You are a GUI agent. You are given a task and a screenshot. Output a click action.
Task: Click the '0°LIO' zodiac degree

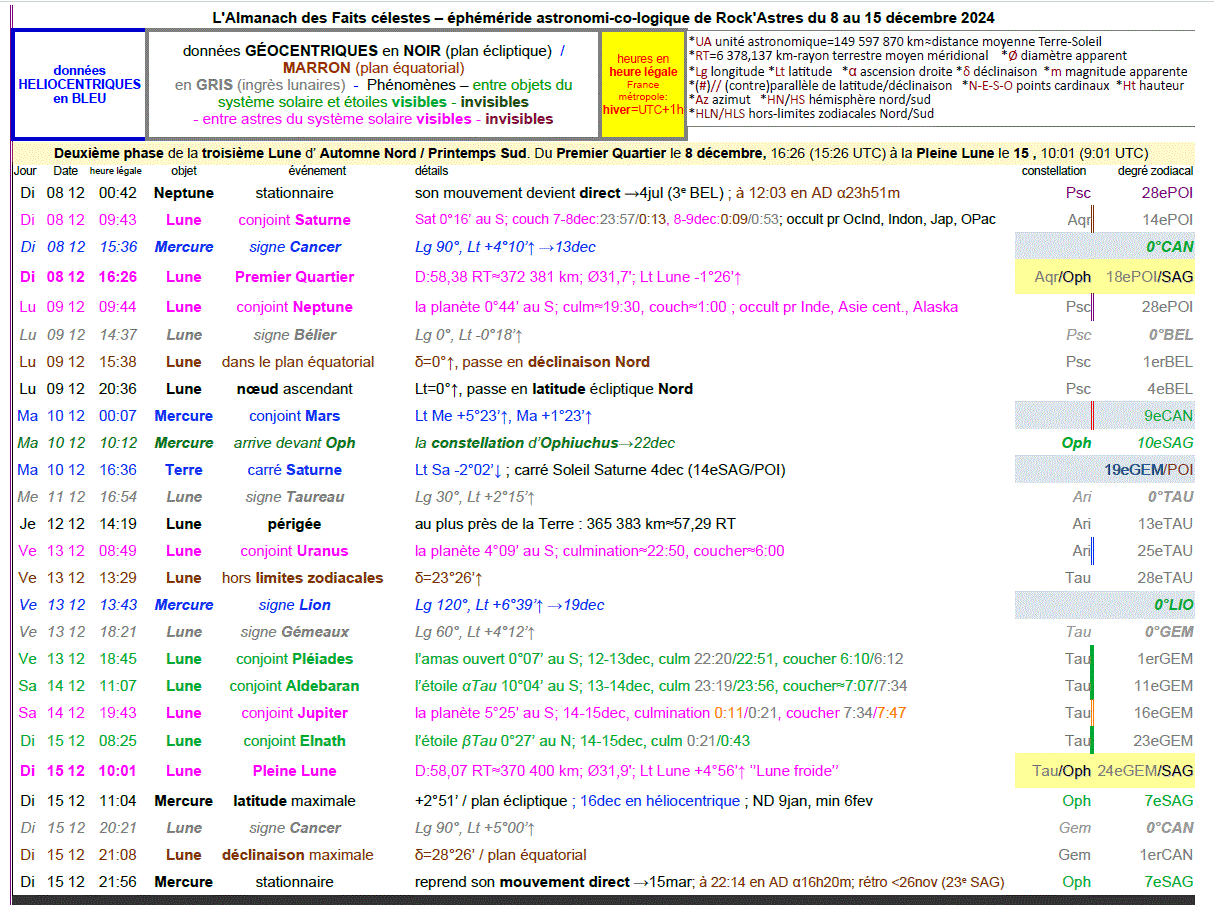point(1174,605)
